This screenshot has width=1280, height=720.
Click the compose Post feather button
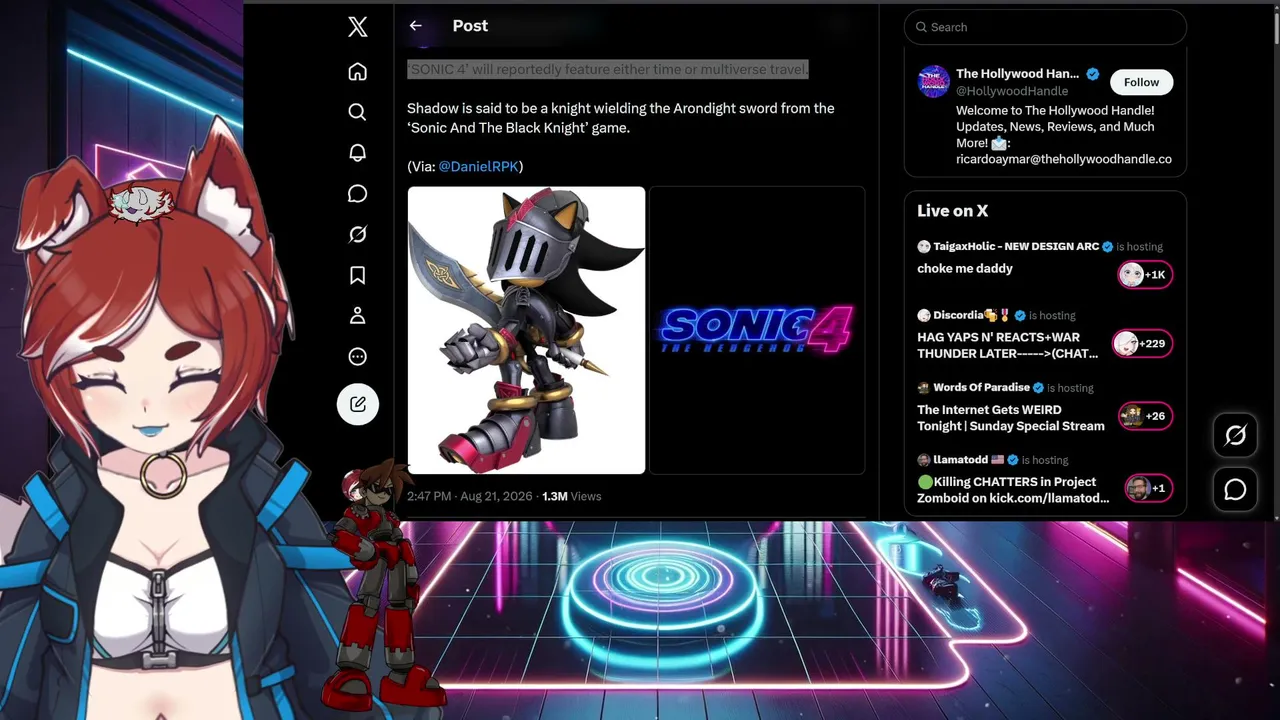tap(358, 404)
